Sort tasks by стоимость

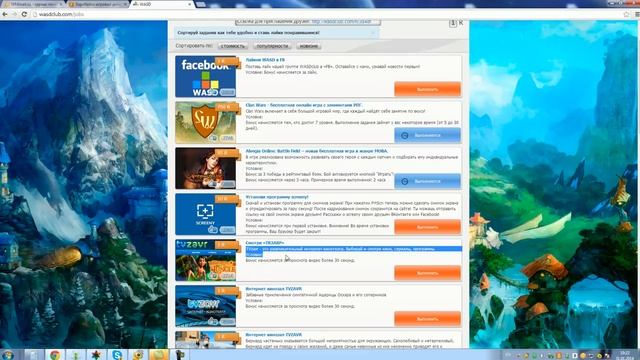233,46
